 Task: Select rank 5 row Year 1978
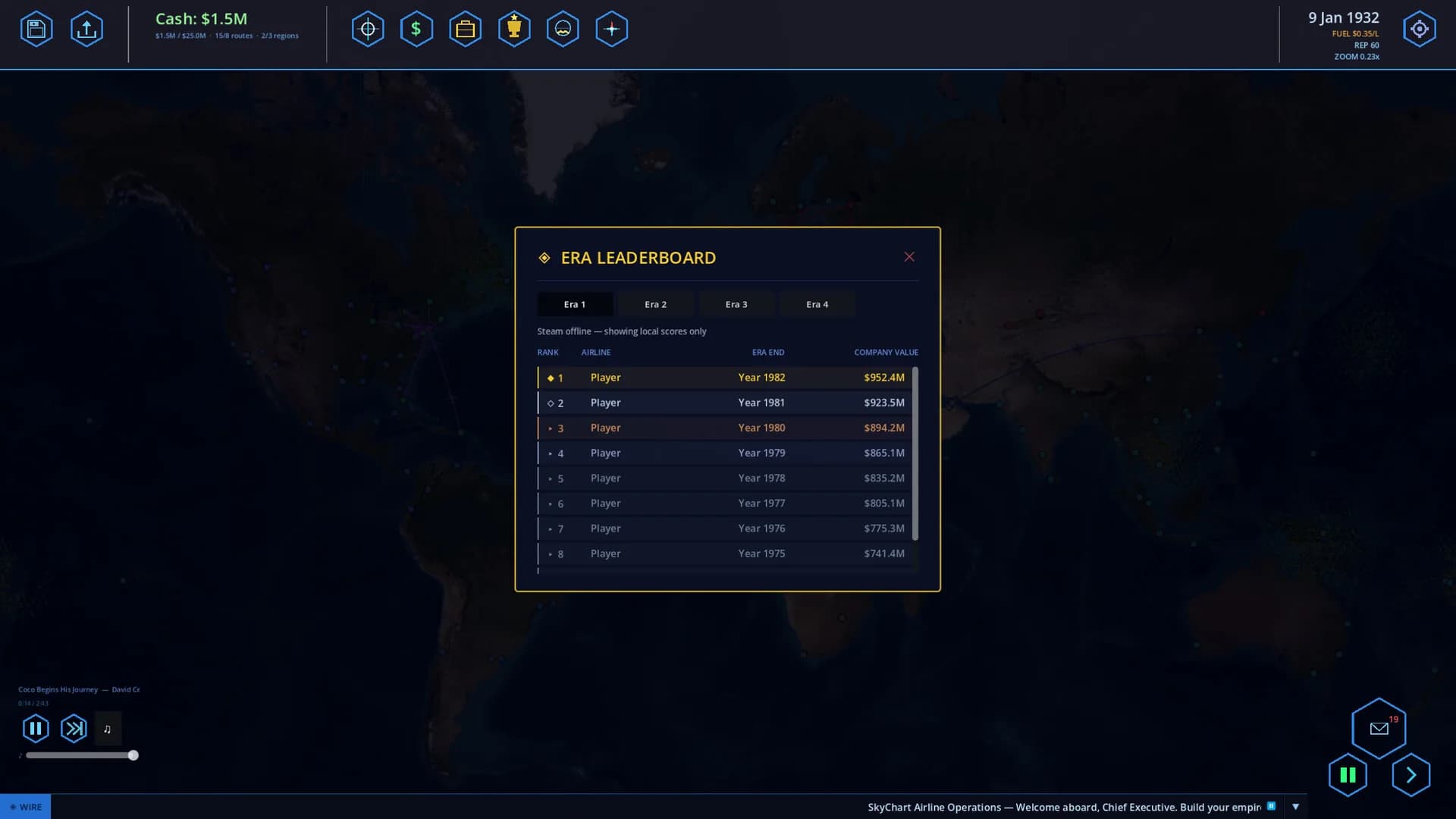click(724, 479)
